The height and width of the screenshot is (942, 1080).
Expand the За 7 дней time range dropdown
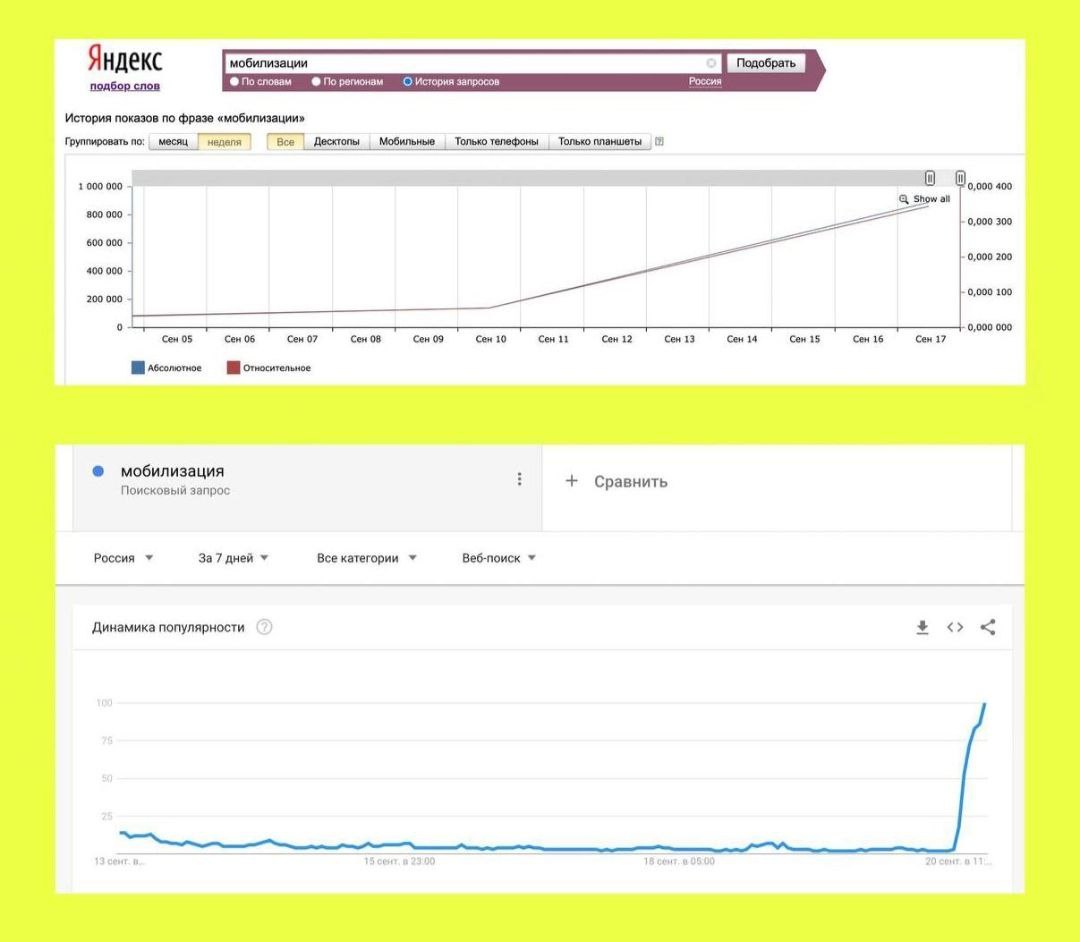click(x=233, y=558)
